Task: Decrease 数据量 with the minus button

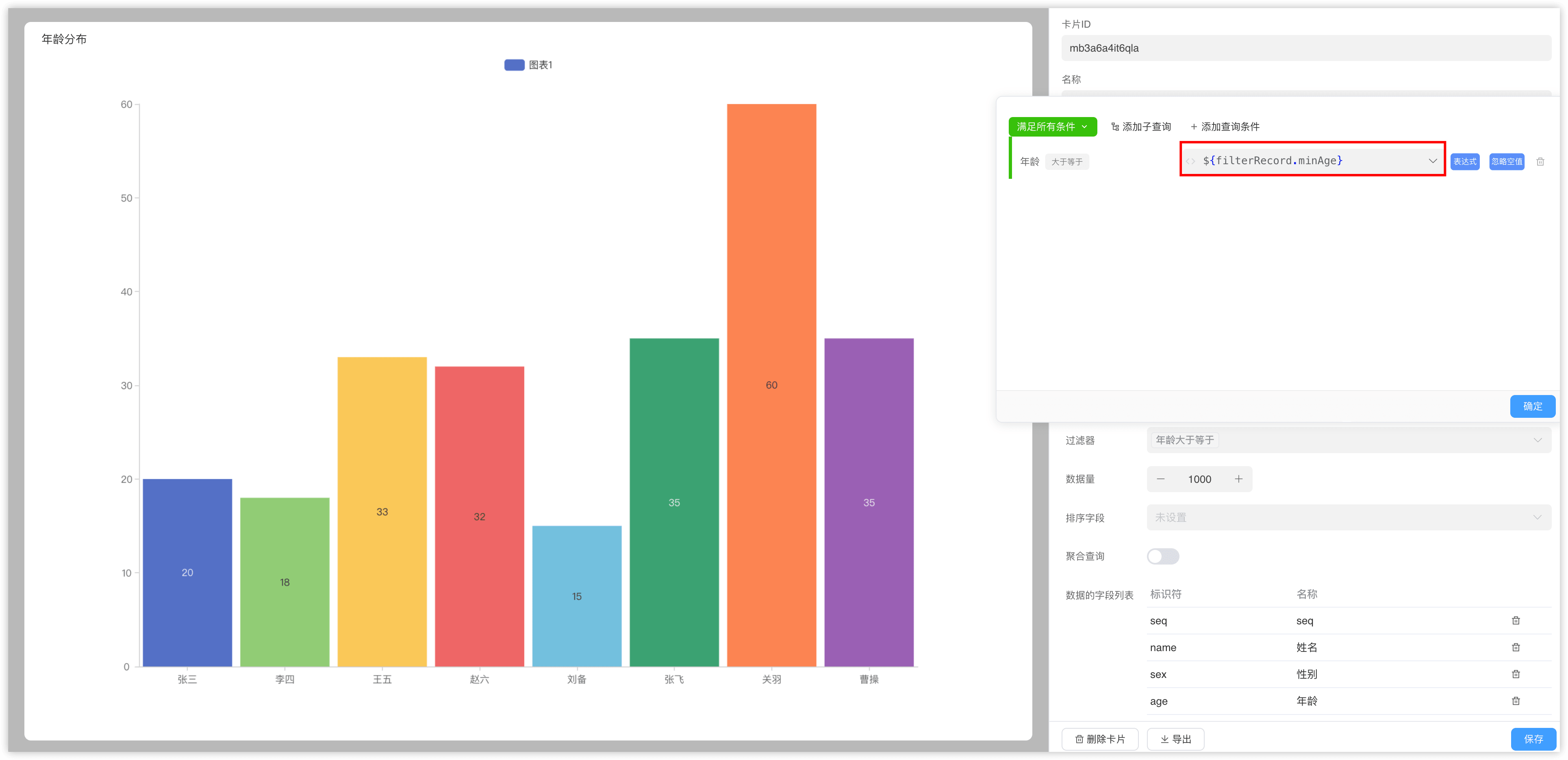Action: pyautogui.click(x=1161, y=480)
